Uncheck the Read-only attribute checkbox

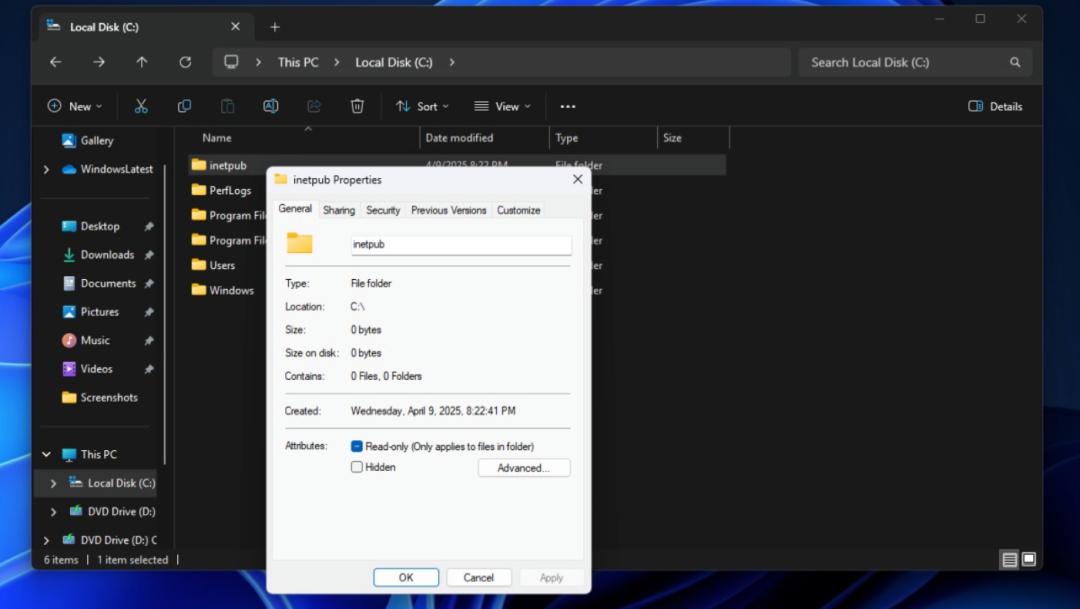[356, 446]
